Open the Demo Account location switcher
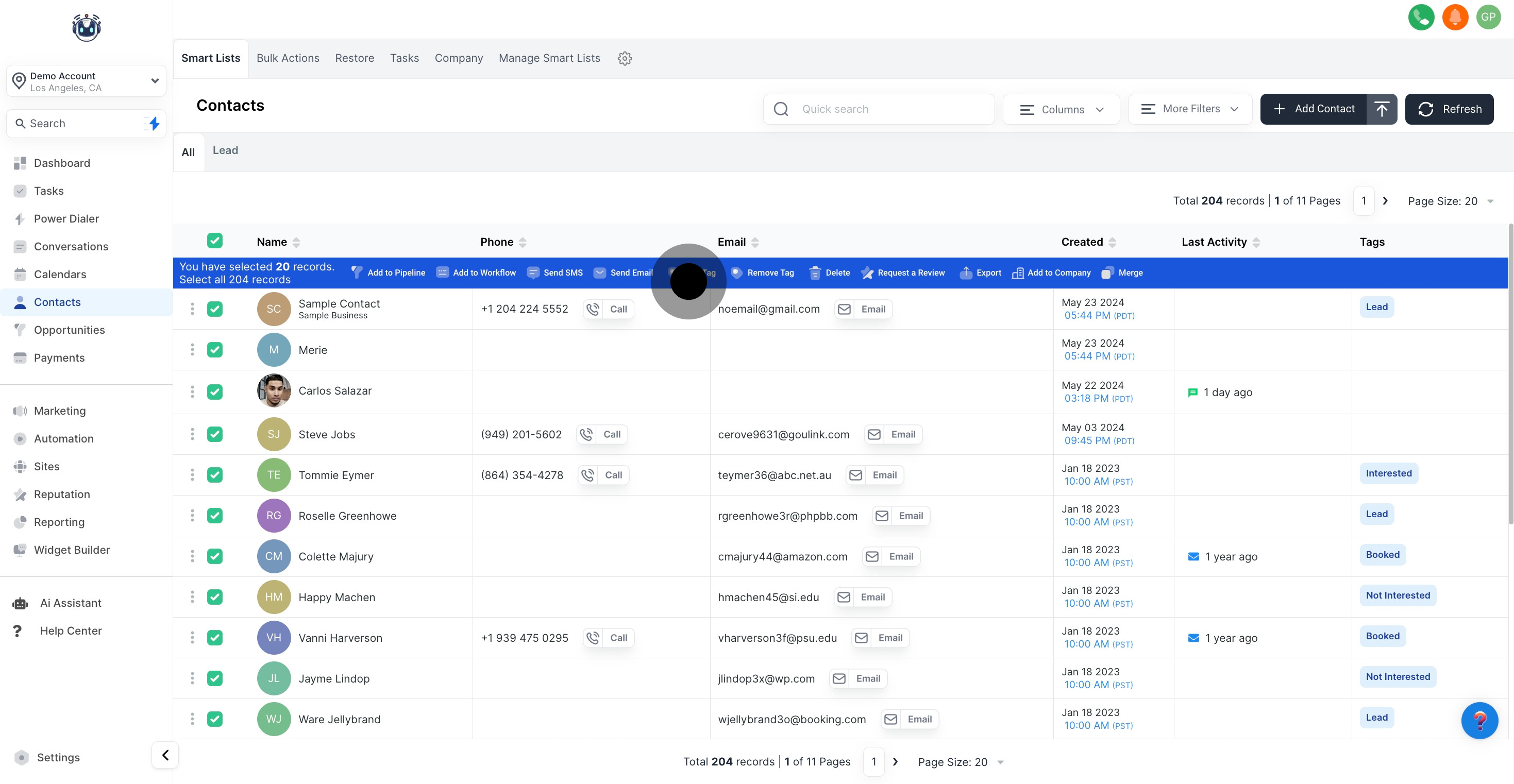Screen dimensions: 1514x784 pos(87,81)
